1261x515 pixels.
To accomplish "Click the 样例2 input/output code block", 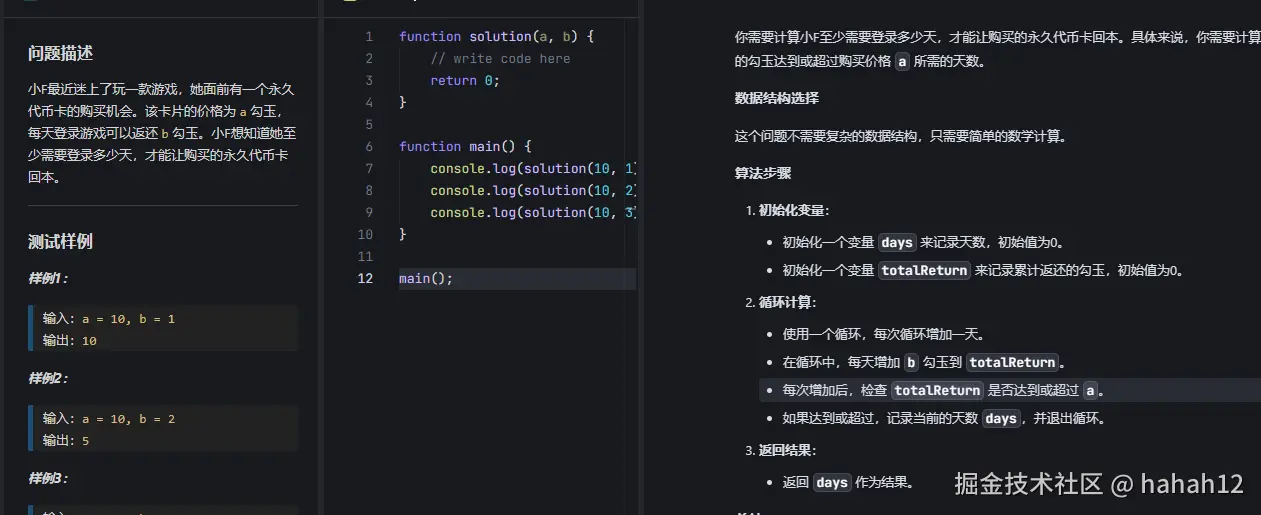I will (163, 429).
